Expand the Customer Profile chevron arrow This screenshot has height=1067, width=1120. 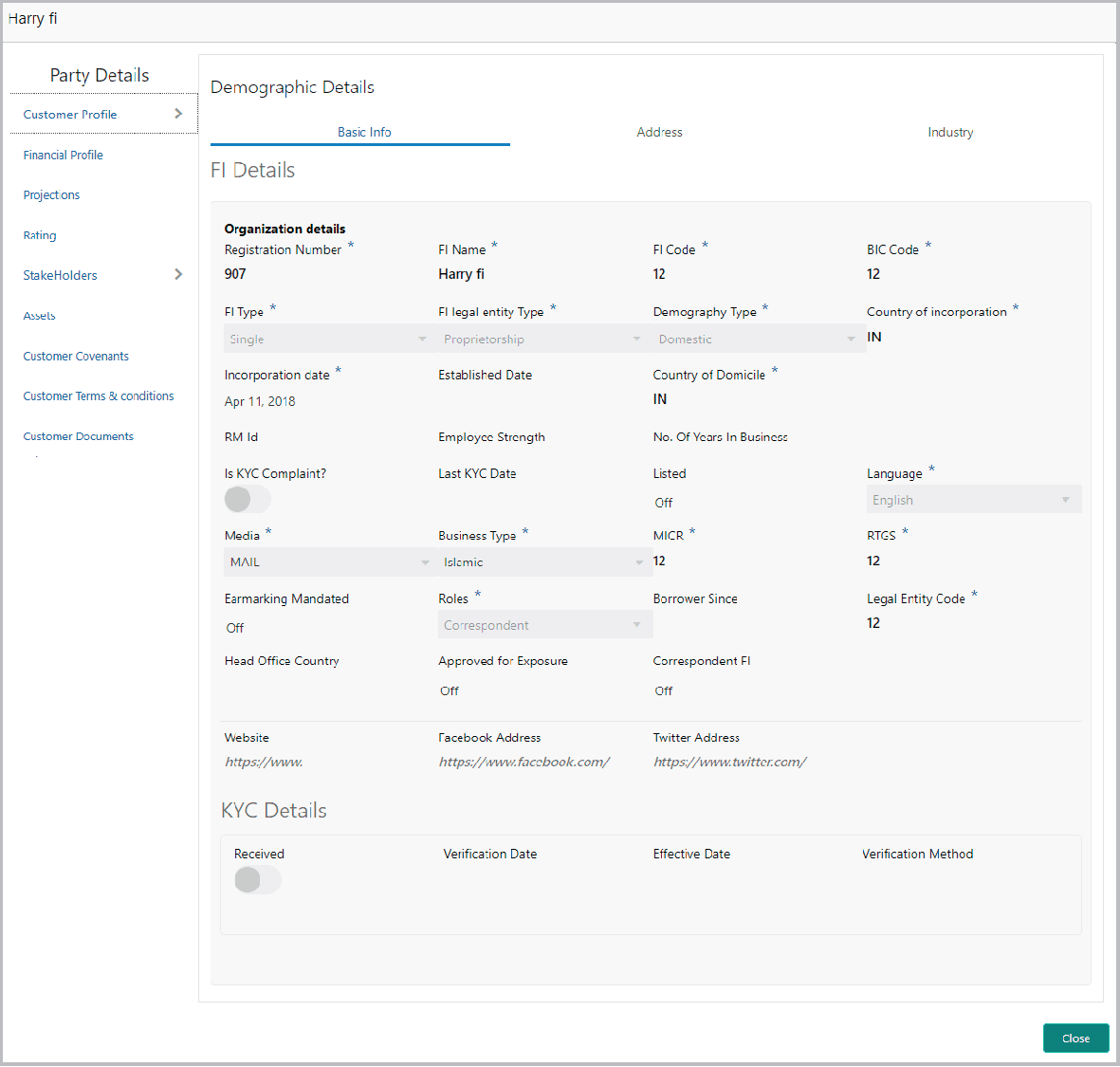pyautogui.click(x=178, y=114)
